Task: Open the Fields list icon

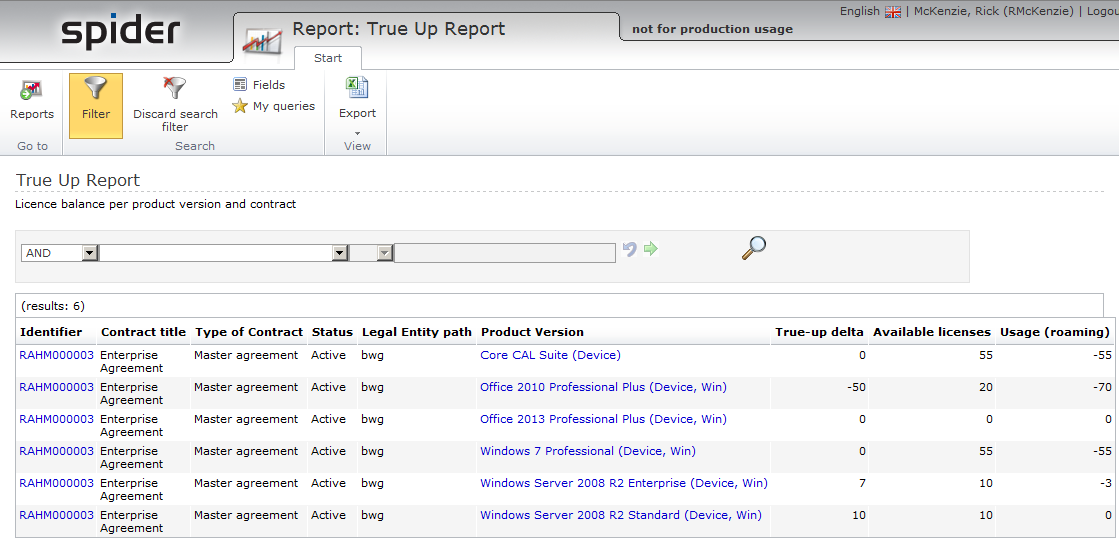Action: pos(240,85)
